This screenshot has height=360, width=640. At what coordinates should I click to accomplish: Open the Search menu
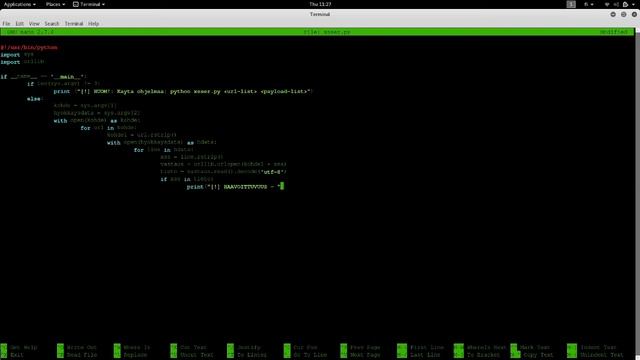tap(52, 24)
